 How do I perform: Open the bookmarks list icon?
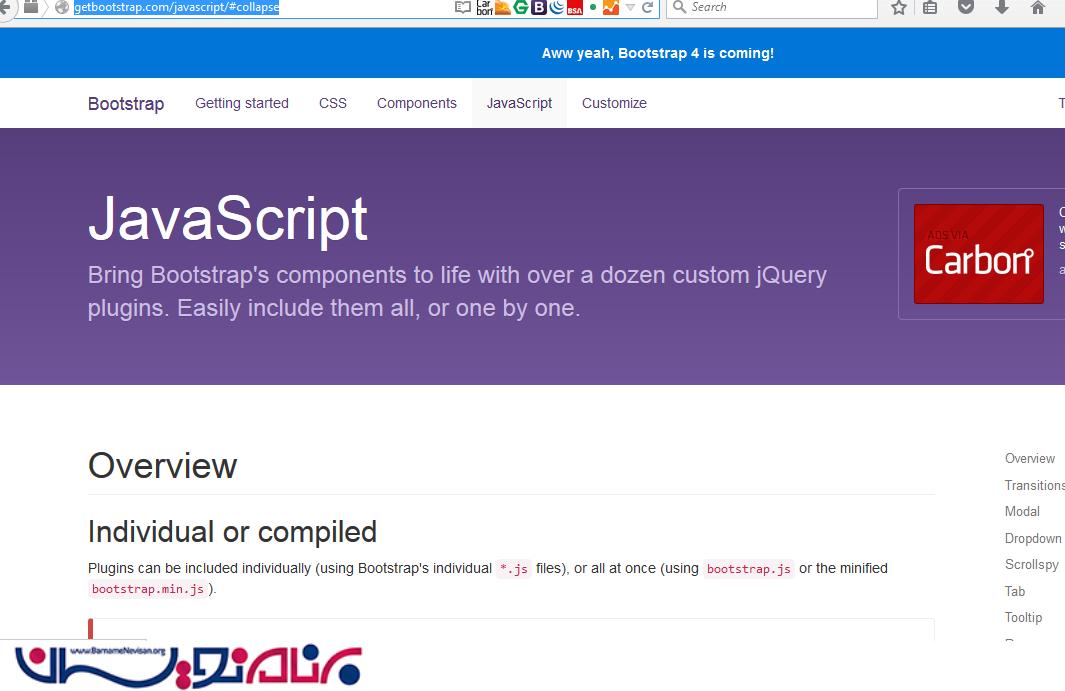tap(930, 8)
